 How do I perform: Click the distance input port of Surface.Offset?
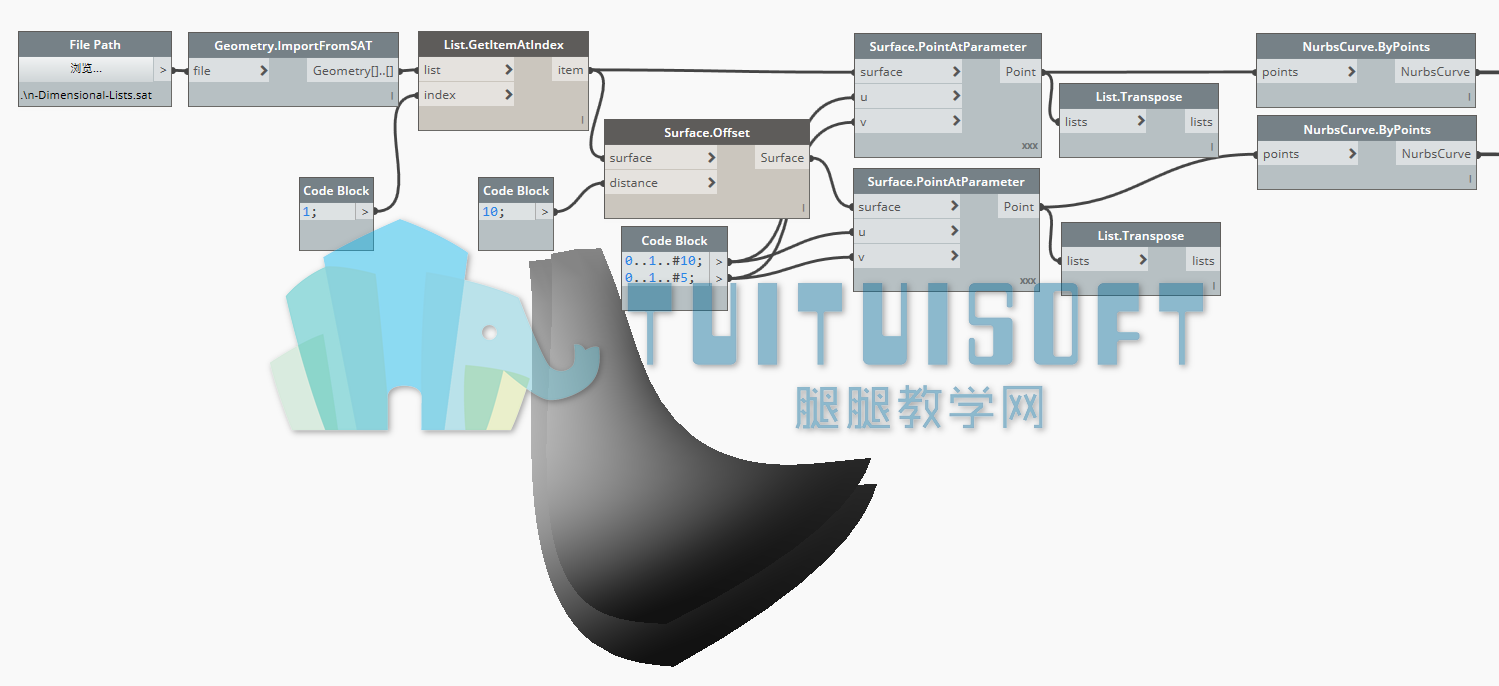(x=662, y=183)
